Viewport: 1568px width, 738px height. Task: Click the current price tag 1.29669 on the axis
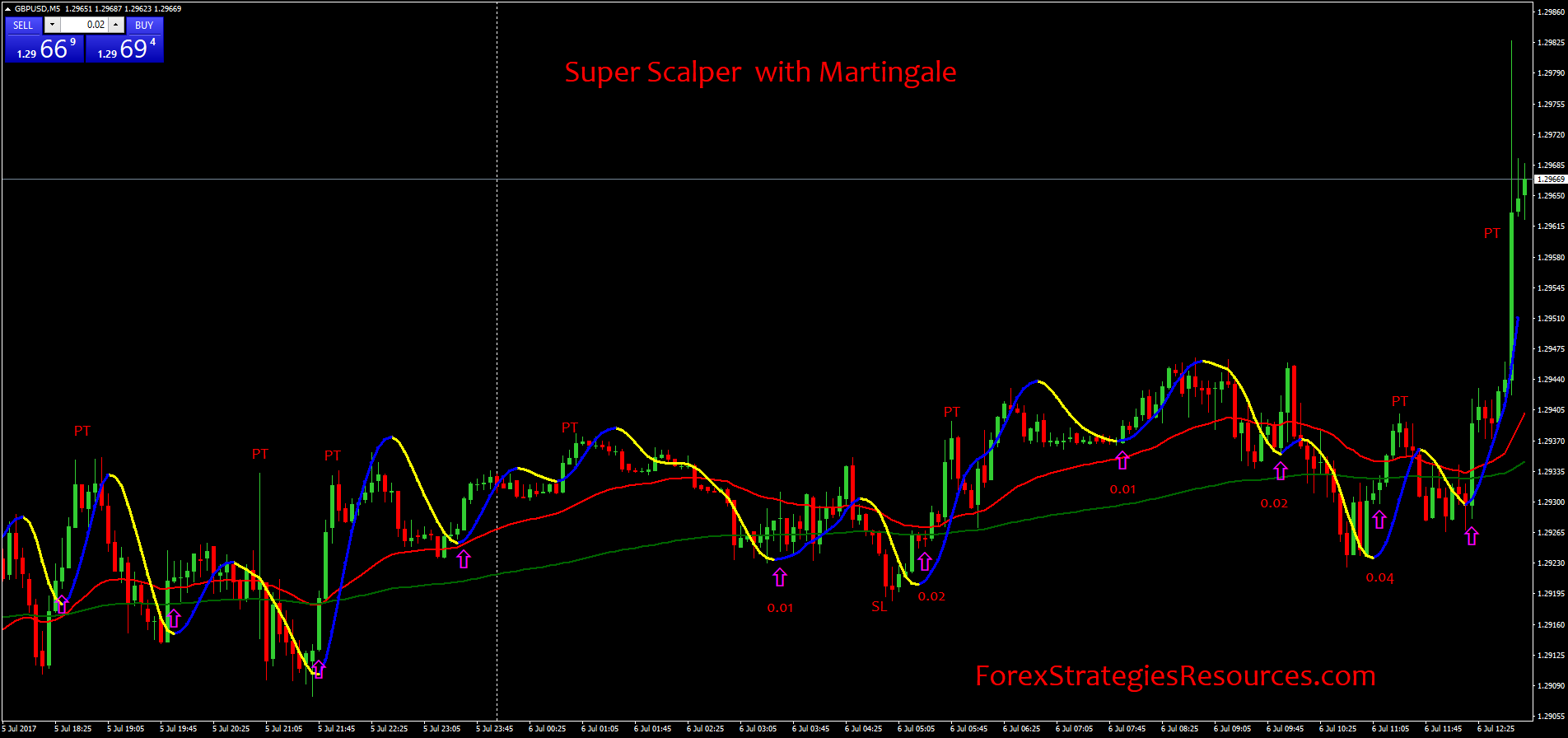[x=1550, y=179]
